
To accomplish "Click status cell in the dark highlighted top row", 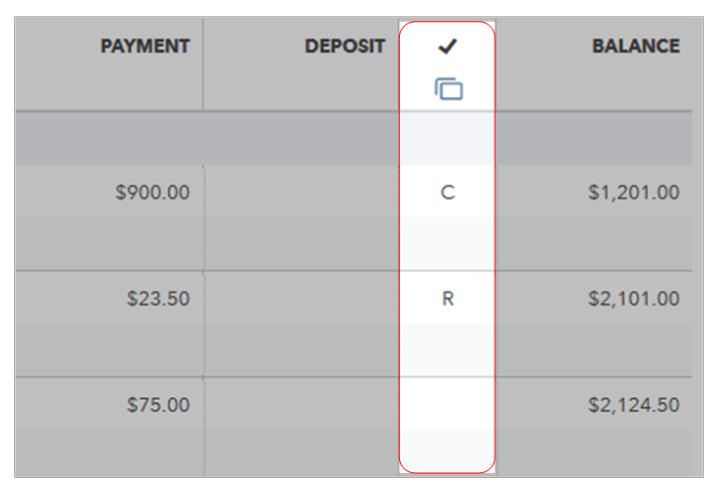I will (447, 138).
